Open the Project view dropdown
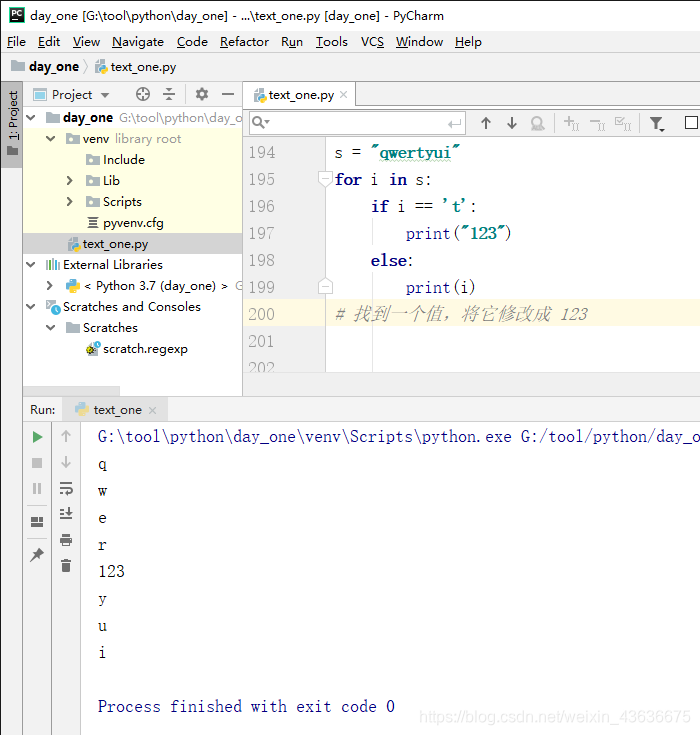The width and height of the screenshot is (700, 735). point(105,95)
